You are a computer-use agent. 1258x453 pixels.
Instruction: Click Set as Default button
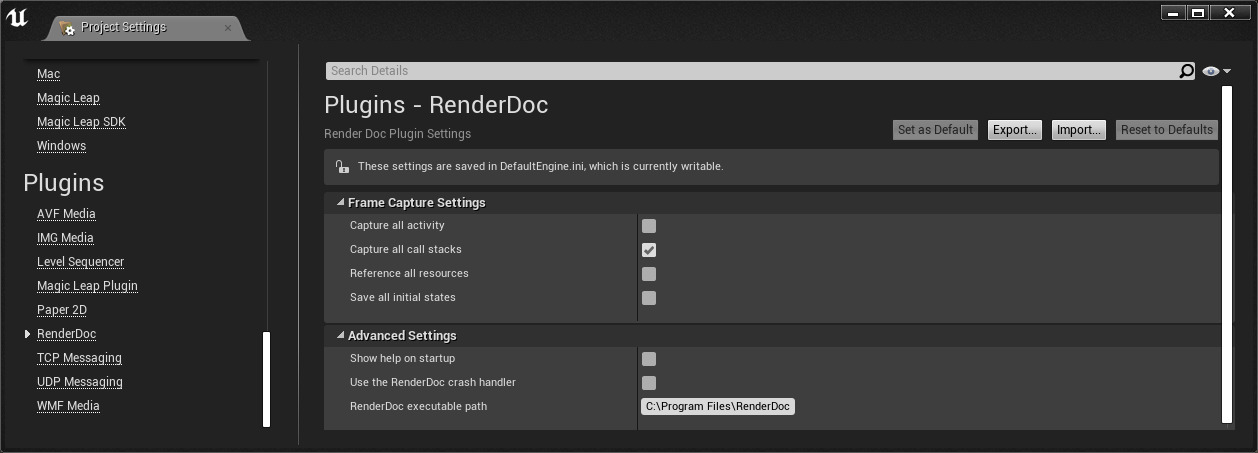point(935,130)
